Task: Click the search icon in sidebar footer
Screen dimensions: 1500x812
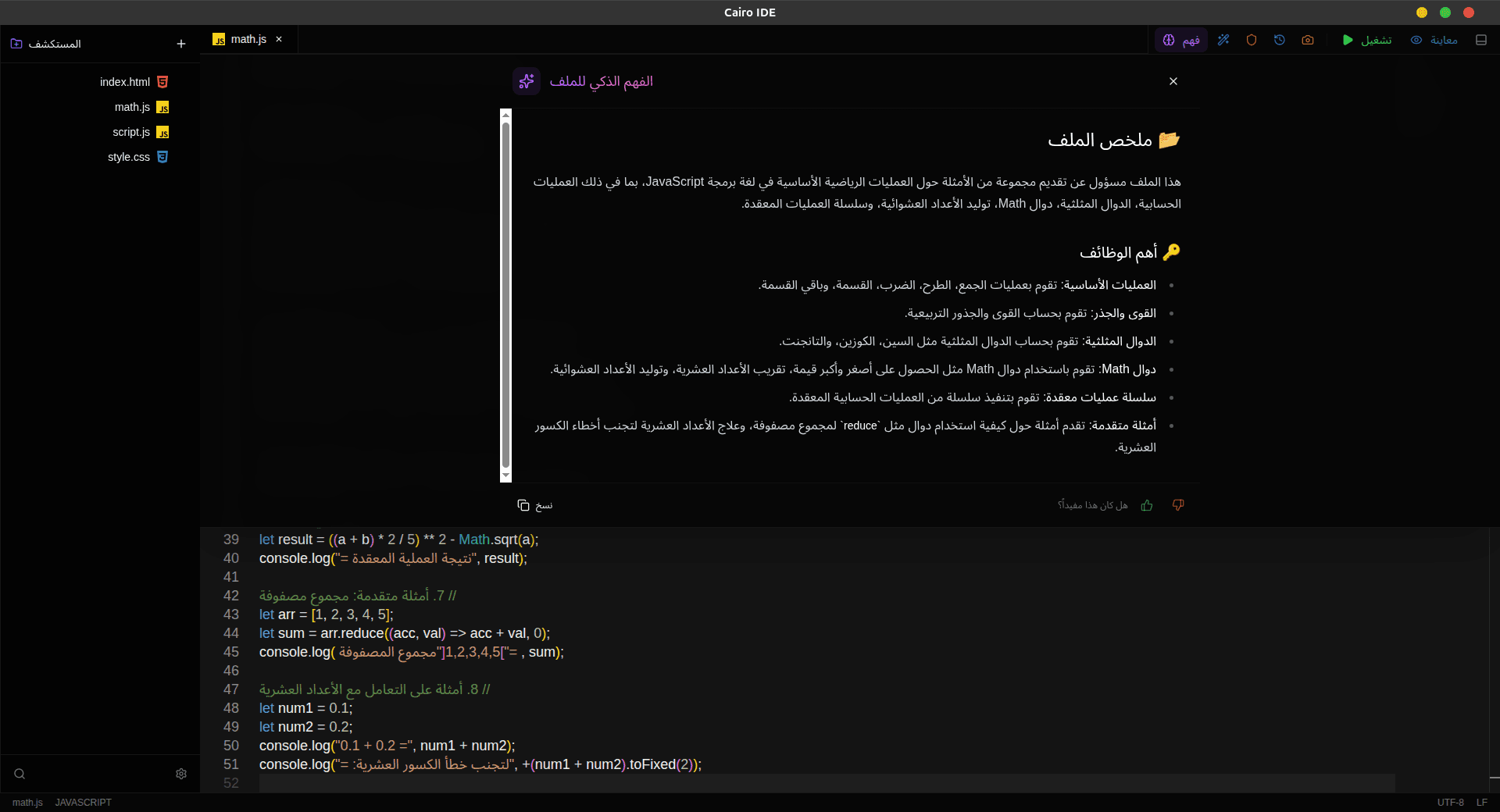Action: (x=20, y=774)
